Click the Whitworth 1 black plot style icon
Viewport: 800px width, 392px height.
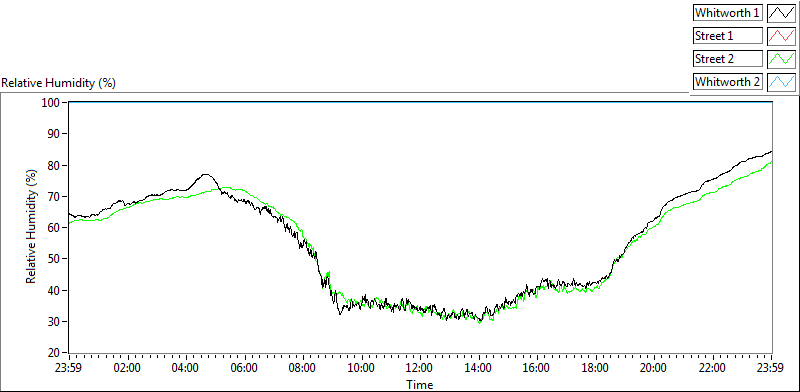[781, 13]
